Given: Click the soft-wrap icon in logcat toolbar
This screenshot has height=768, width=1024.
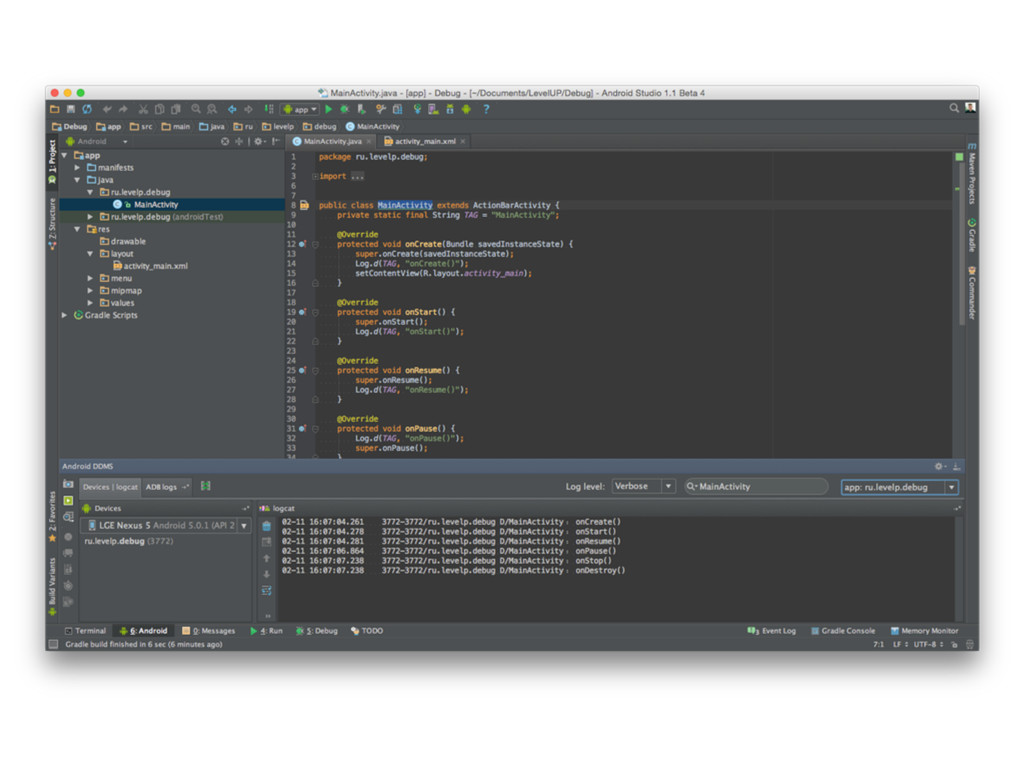Looking at the screenshot, I should point(266,590).
